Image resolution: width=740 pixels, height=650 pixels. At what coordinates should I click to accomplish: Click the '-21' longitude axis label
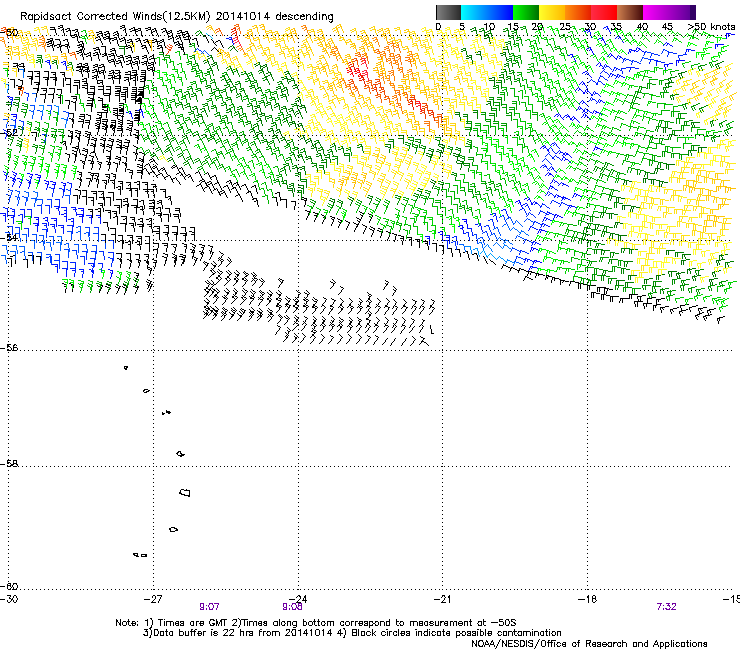(x=443, y=599)
